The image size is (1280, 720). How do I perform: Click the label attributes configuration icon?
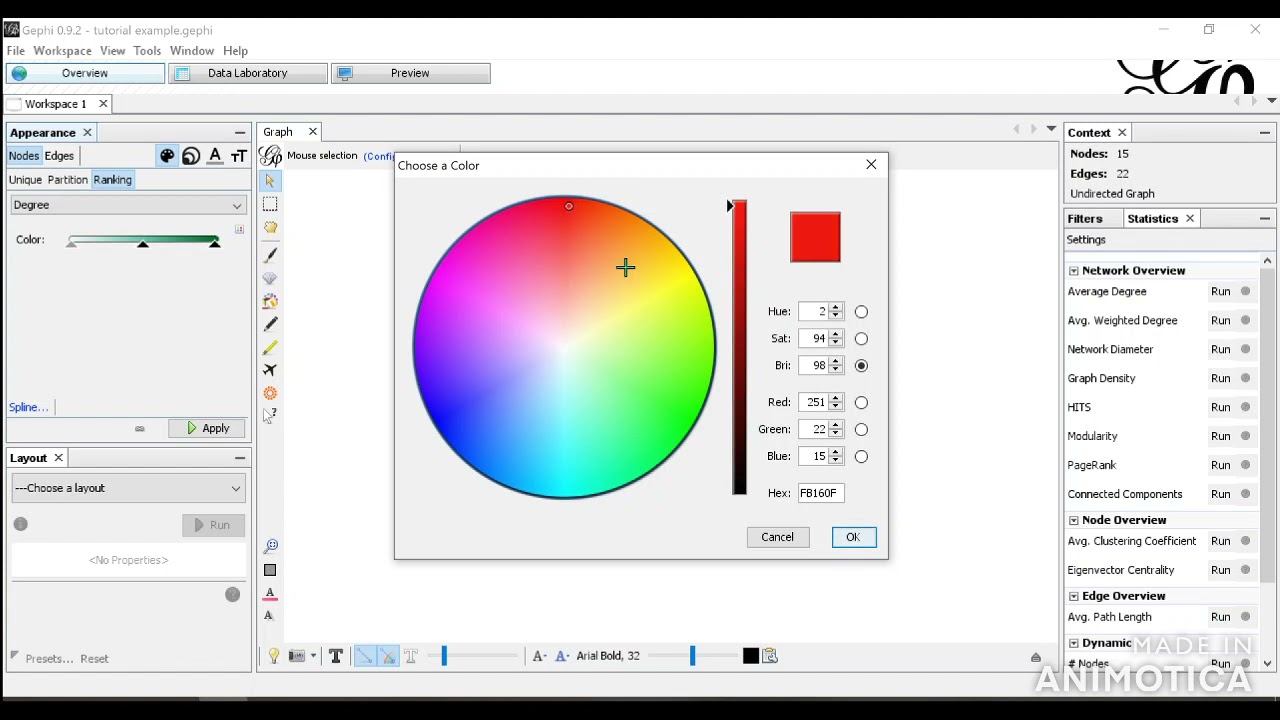click(x=770, y=656)
